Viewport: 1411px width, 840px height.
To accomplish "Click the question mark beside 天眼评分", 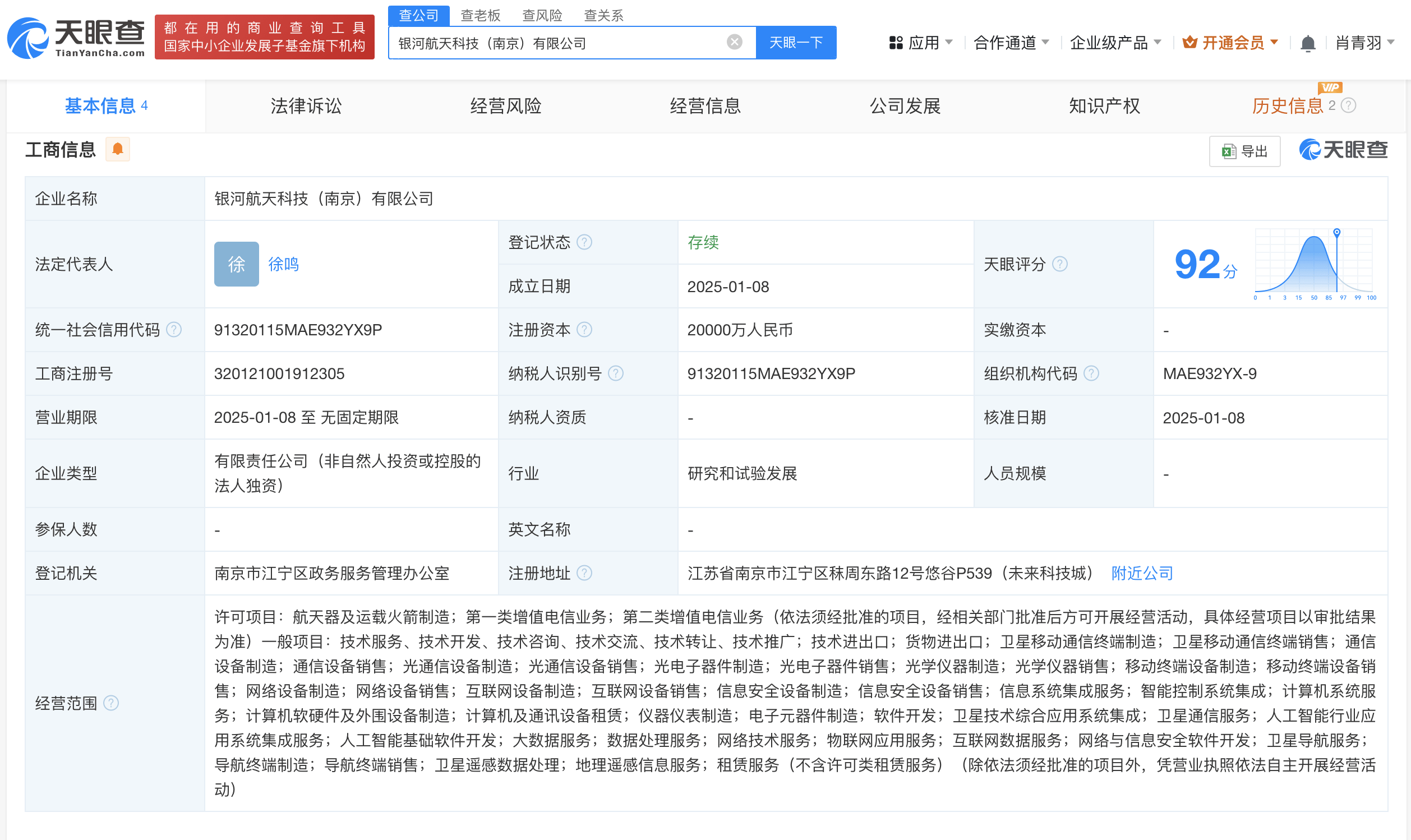I will point(1061,264).
